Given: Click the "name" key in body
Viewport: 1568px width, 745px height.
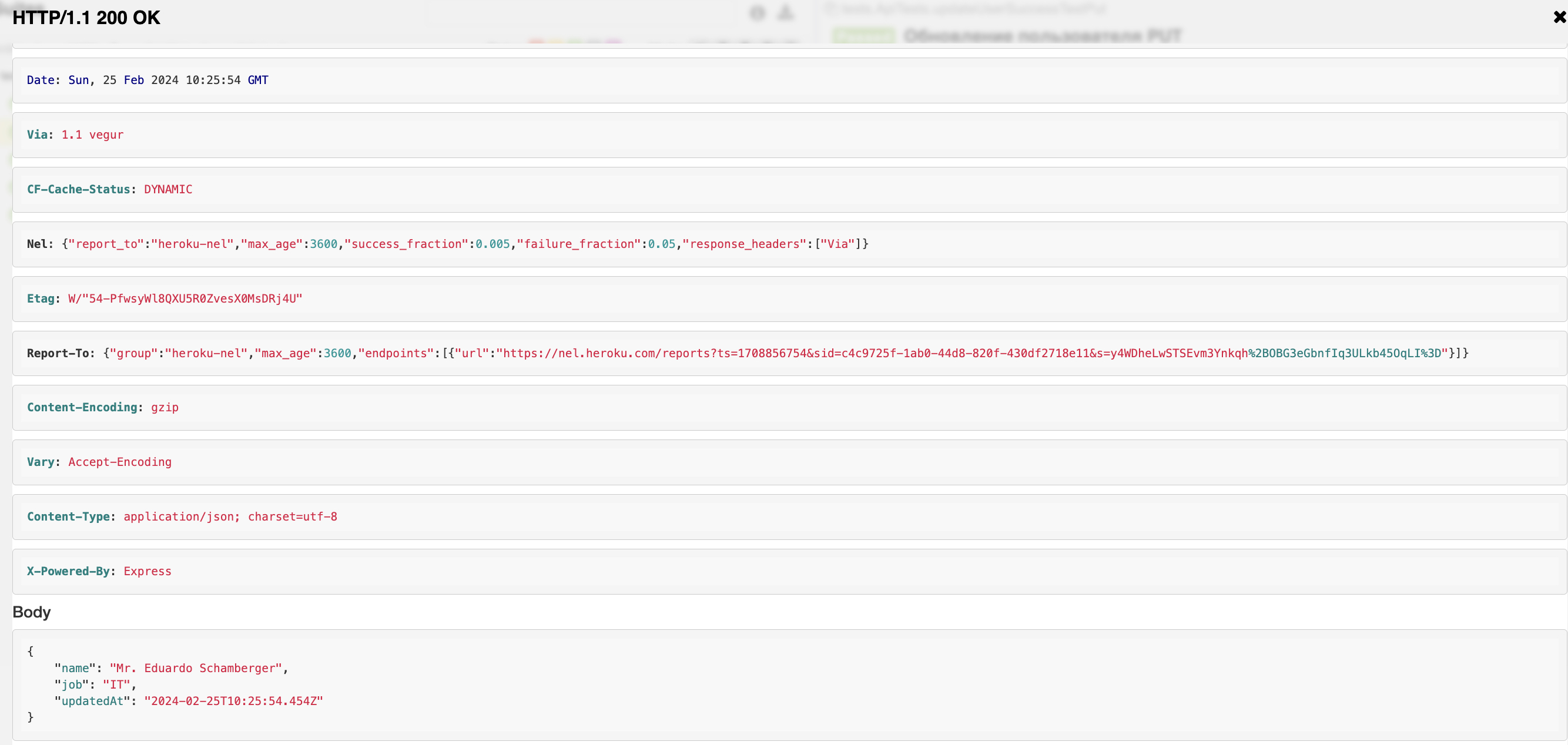Looking at the screenshot, I should pos(75,668).
